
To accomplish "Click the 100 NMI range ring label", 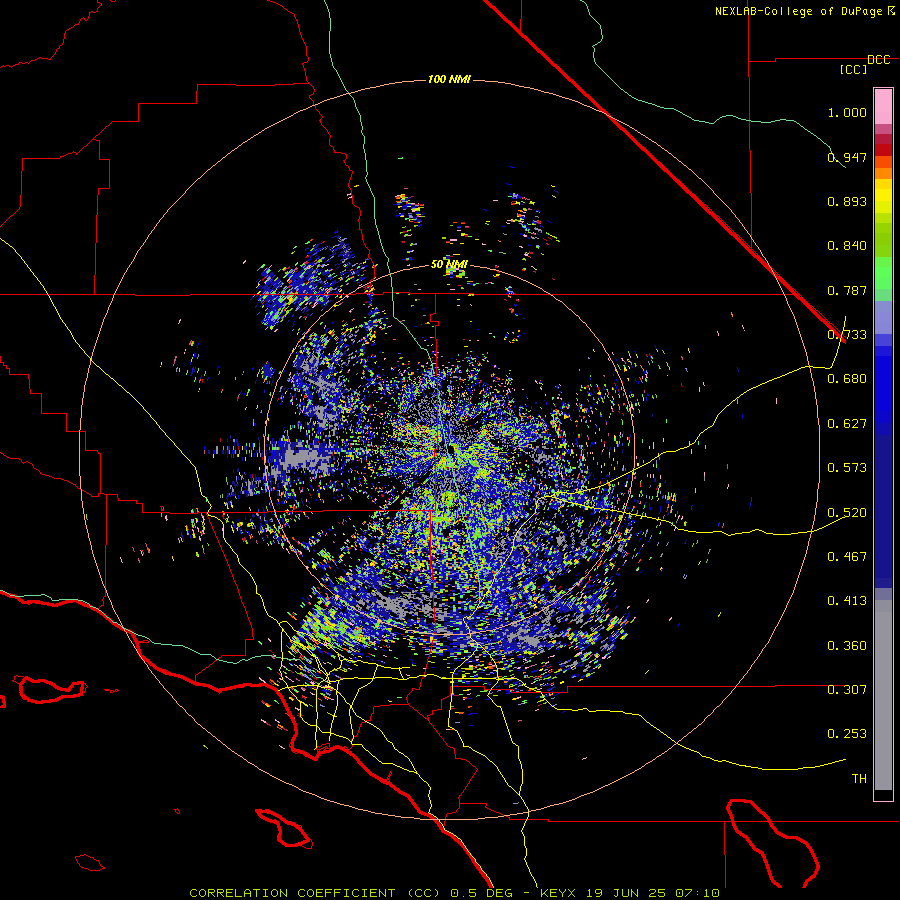I will point(449,79).
